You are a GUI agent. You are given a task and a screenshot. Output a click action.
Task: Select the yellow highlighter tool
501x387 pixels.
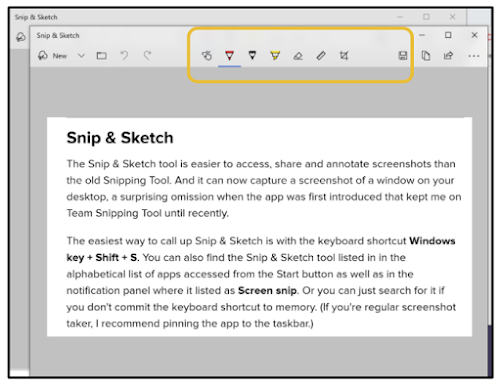275,55
